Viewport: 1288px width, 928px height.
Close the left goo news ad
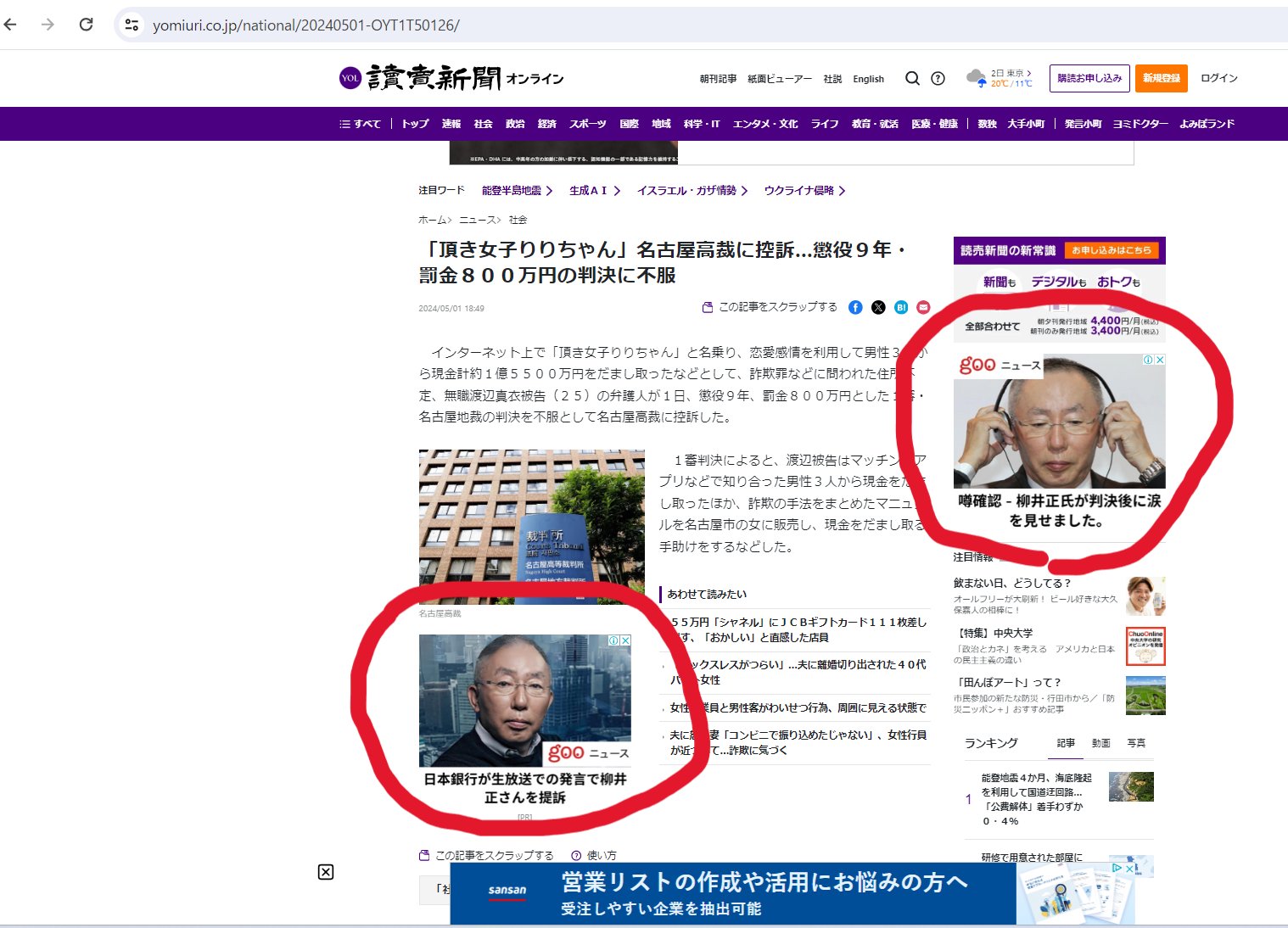click(625, 640)
